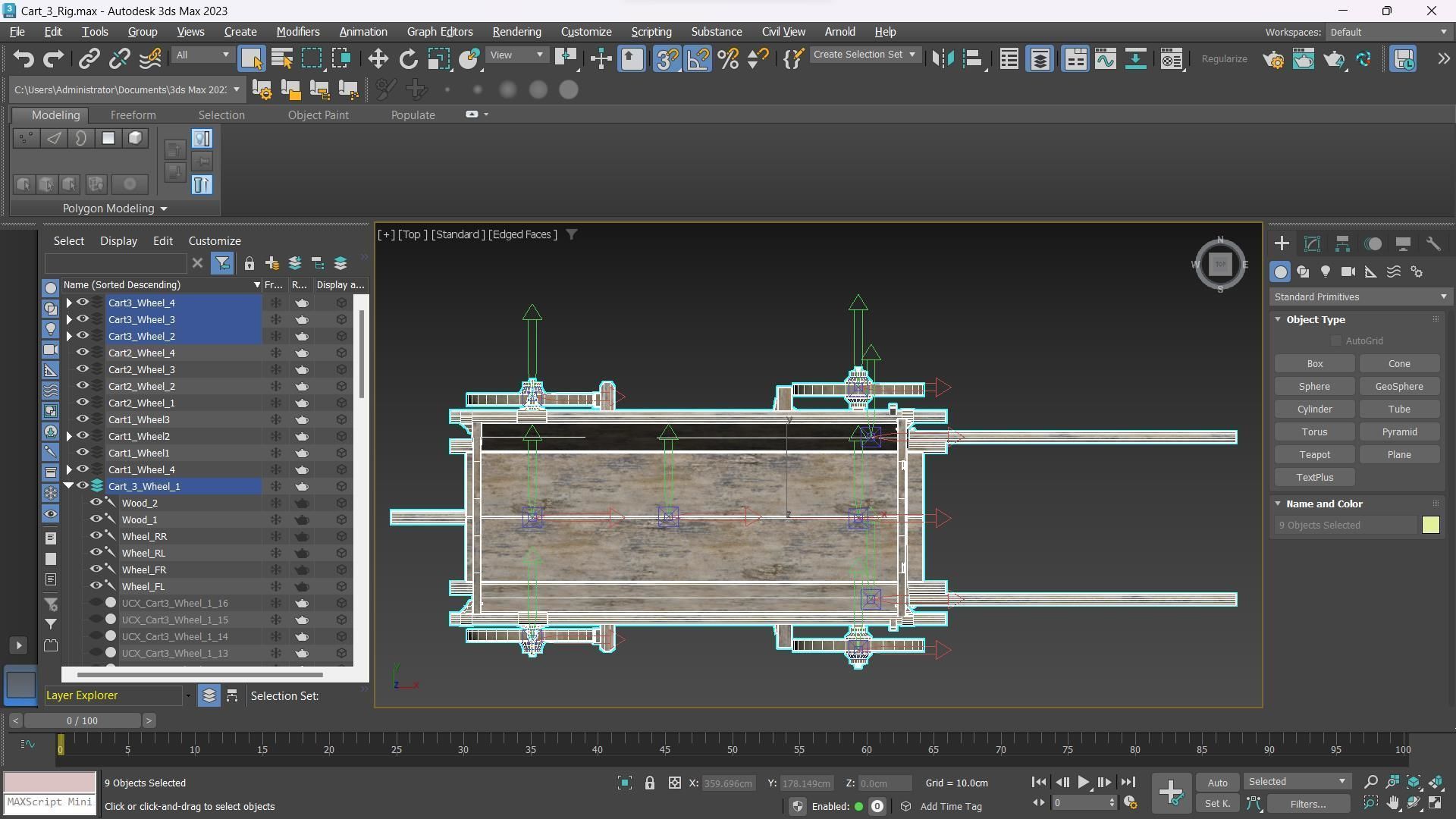Switch to Lights category in Create panel

(1326, 272)
